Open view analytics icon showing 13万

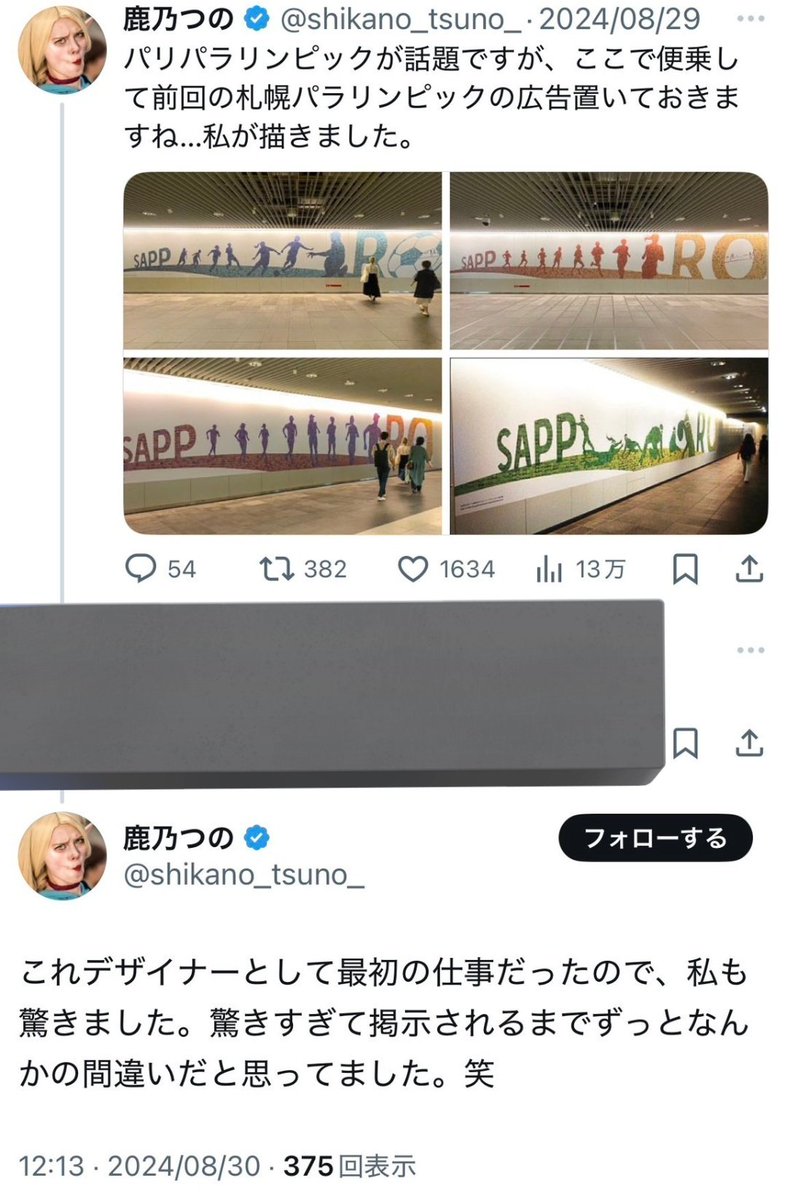(549, 569)
